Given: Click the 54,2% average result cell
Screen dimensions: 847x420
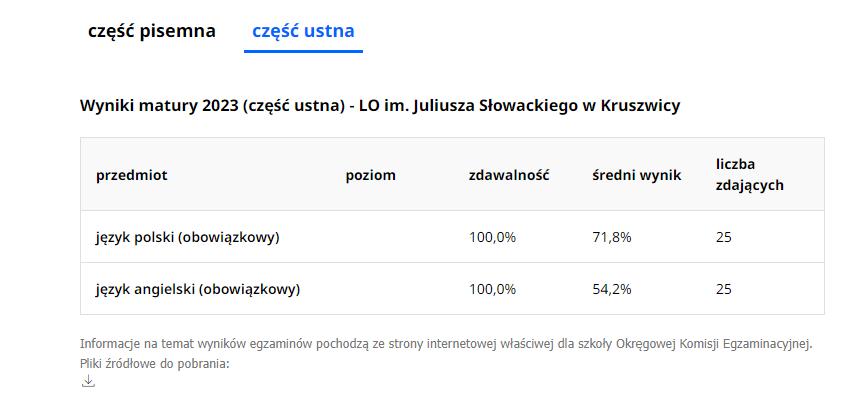Looking at the screenshot, I should click(612, 289).
